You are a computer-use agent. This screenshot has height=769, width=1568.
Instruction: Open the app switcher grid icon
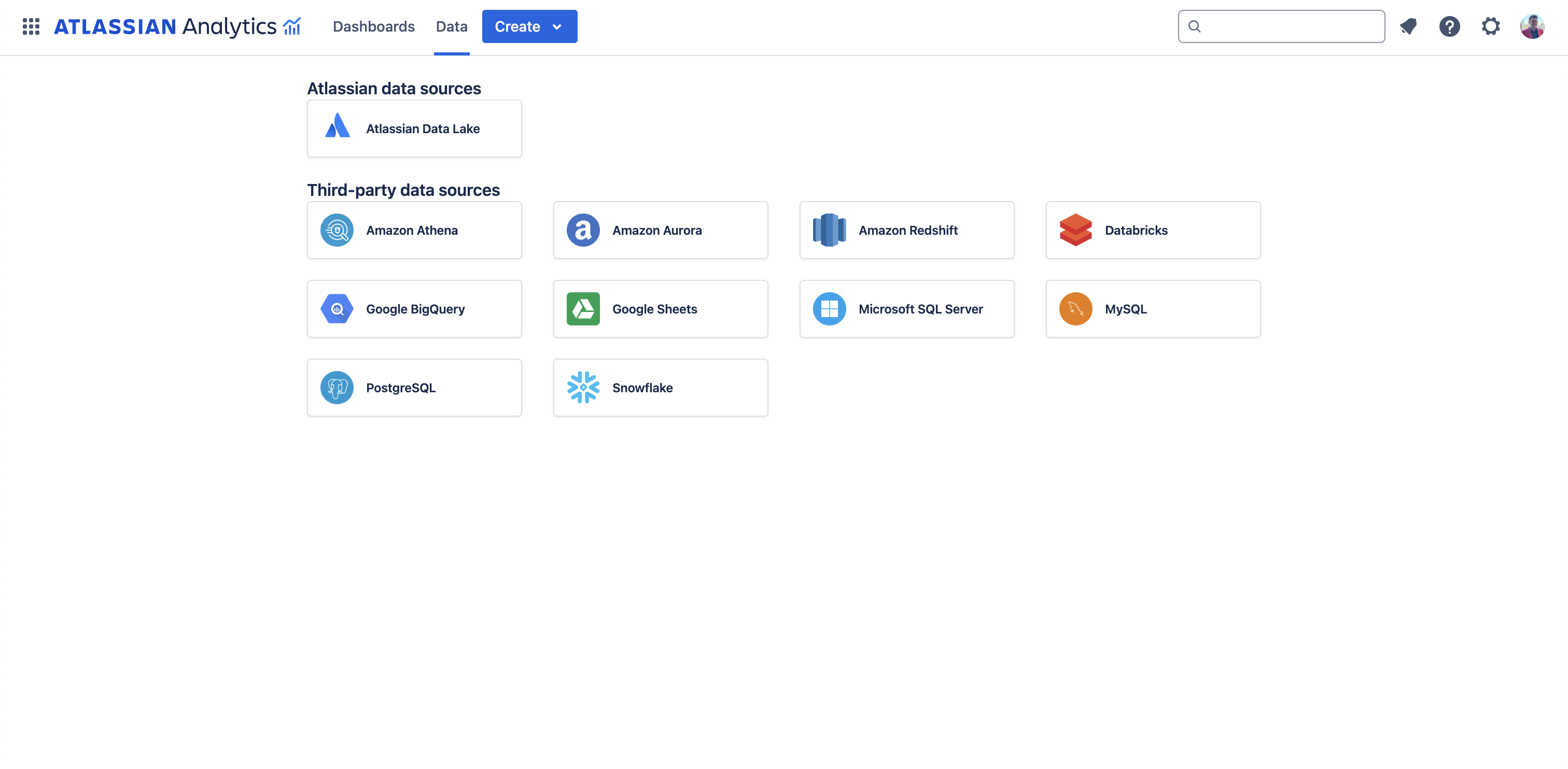pos(31,26)
